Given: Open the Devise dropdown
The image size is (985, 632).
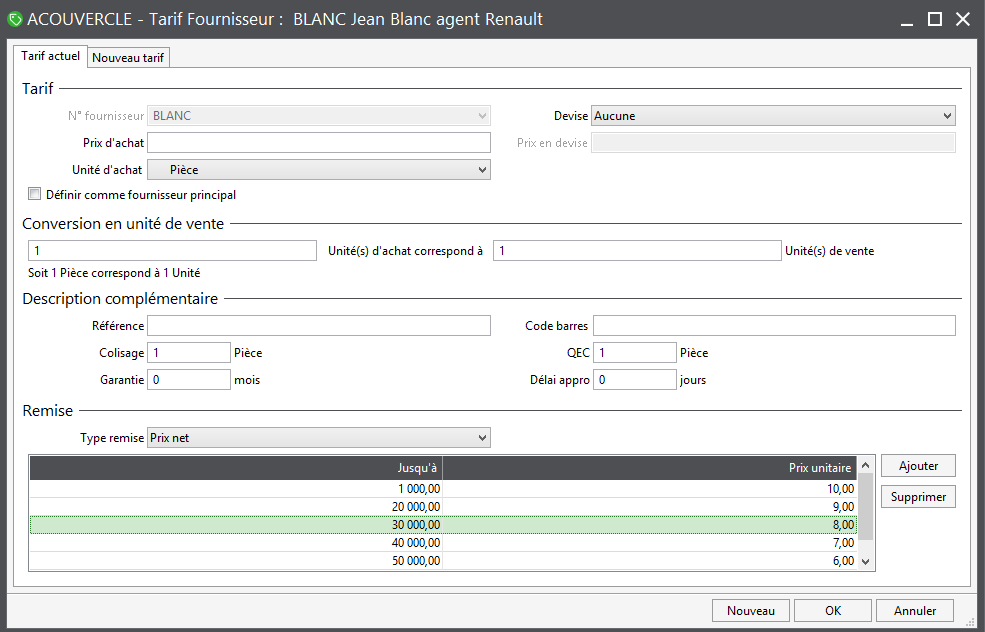Looking at the screenshot, I should tap(773, 116).
